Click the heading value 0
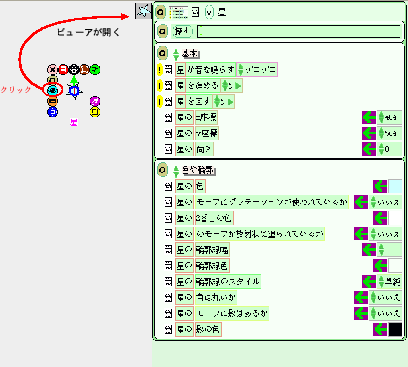Image resolution: width=408 pixels, height=367 pixels. point(387,149)
